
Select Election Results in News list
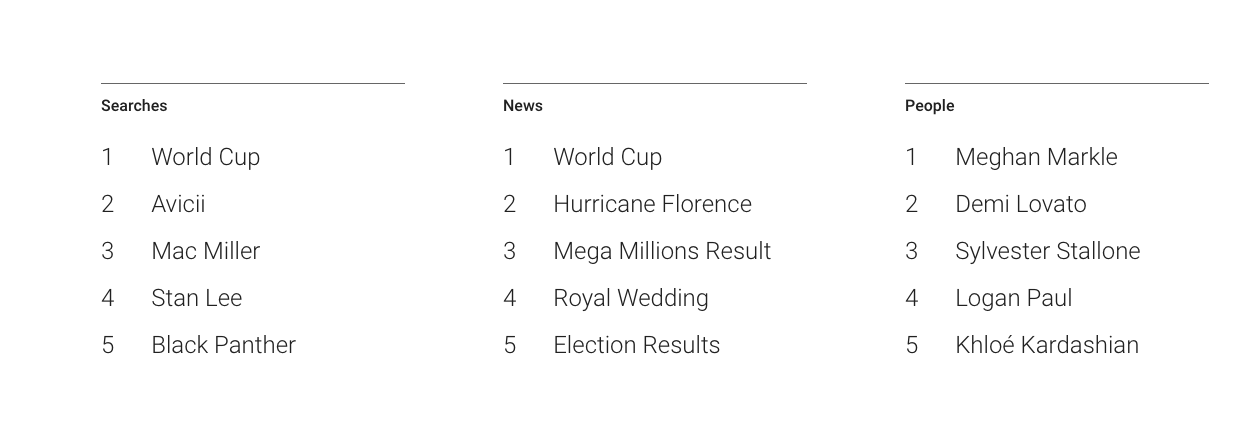(636, 345)
